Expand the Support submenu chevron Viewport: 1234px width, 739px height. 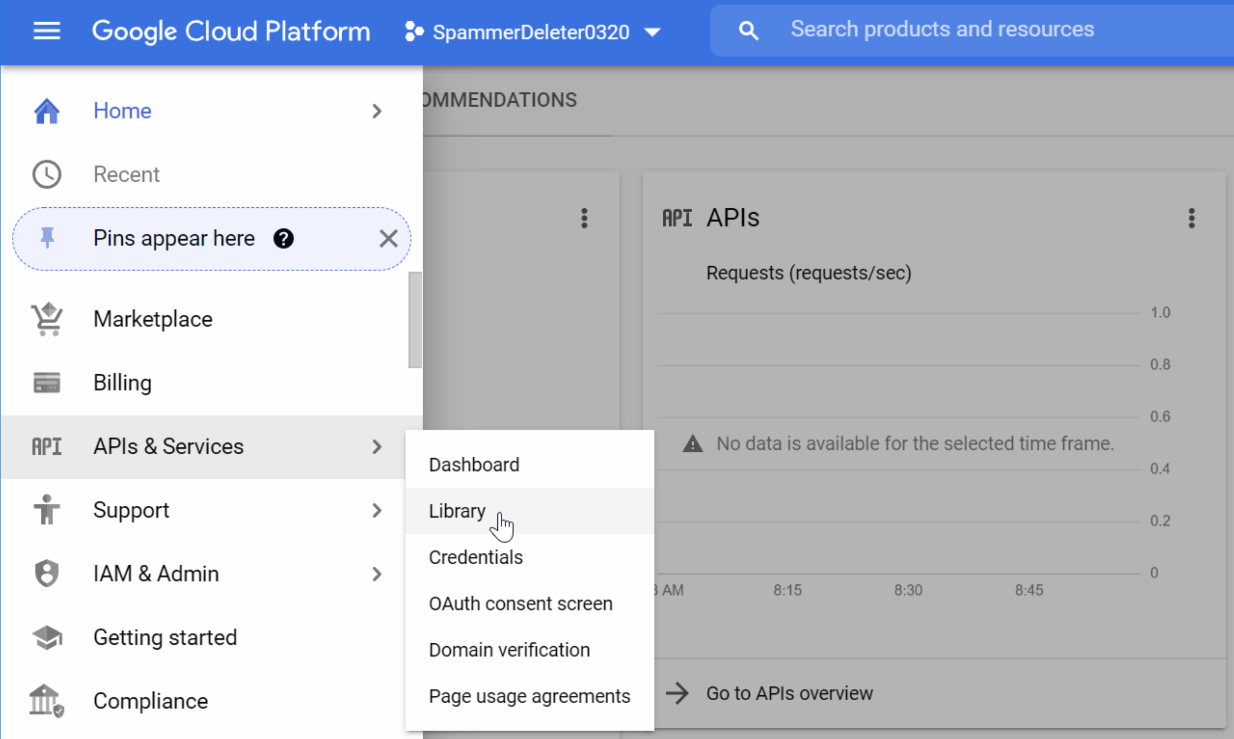pos(377,510)
